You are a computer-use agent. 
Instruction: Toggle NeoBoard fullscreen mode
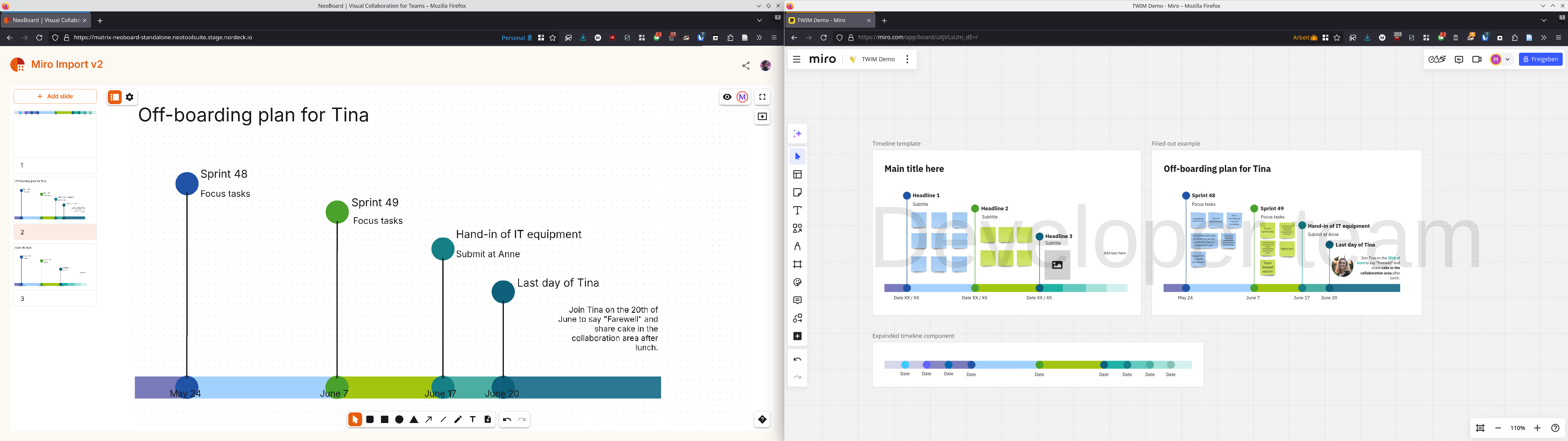coord(762,97)
